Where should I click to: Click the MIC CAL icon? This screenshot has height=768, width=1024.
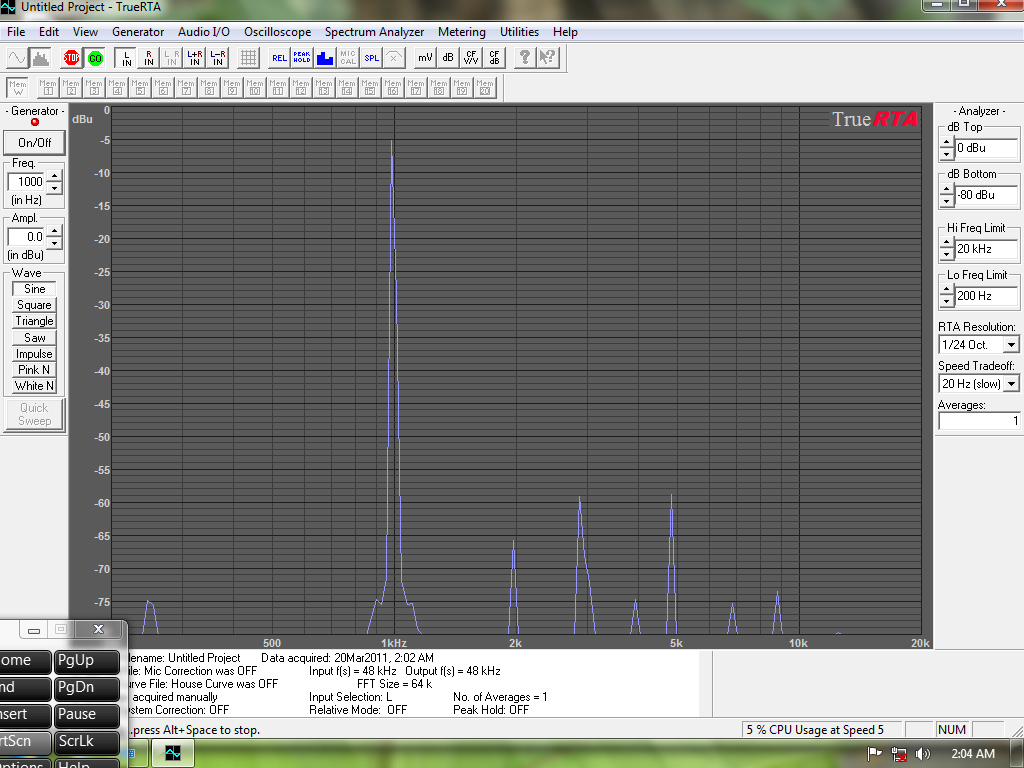[x=347, y=58]
